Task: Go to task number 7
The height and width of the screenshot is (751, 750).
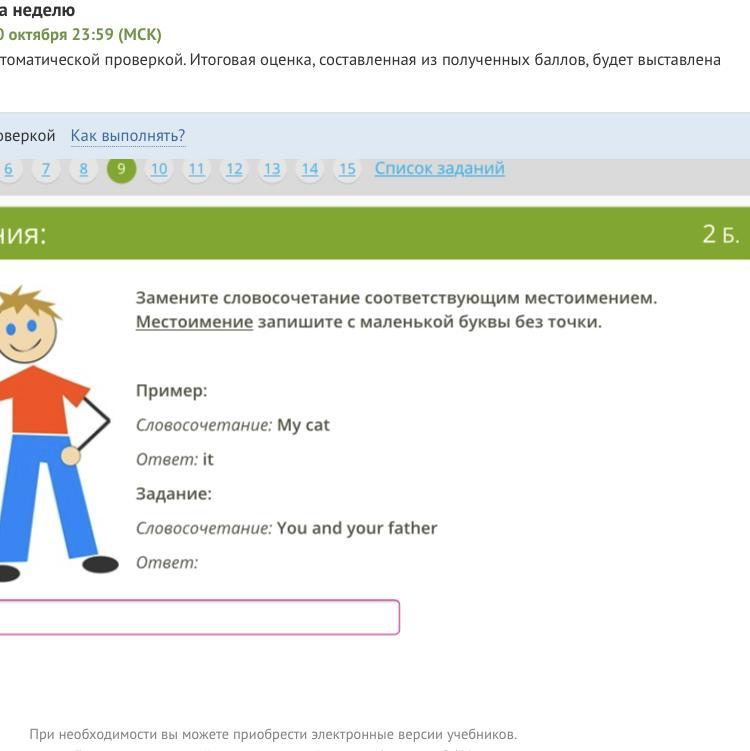Action: click(x=45, y=169)
